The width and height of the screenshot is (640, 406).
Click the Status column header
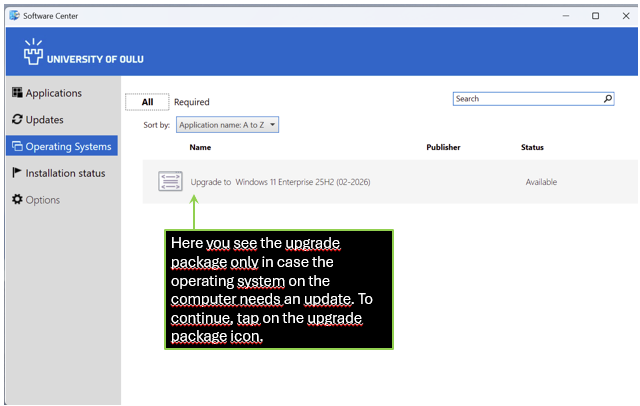(532, 147)
